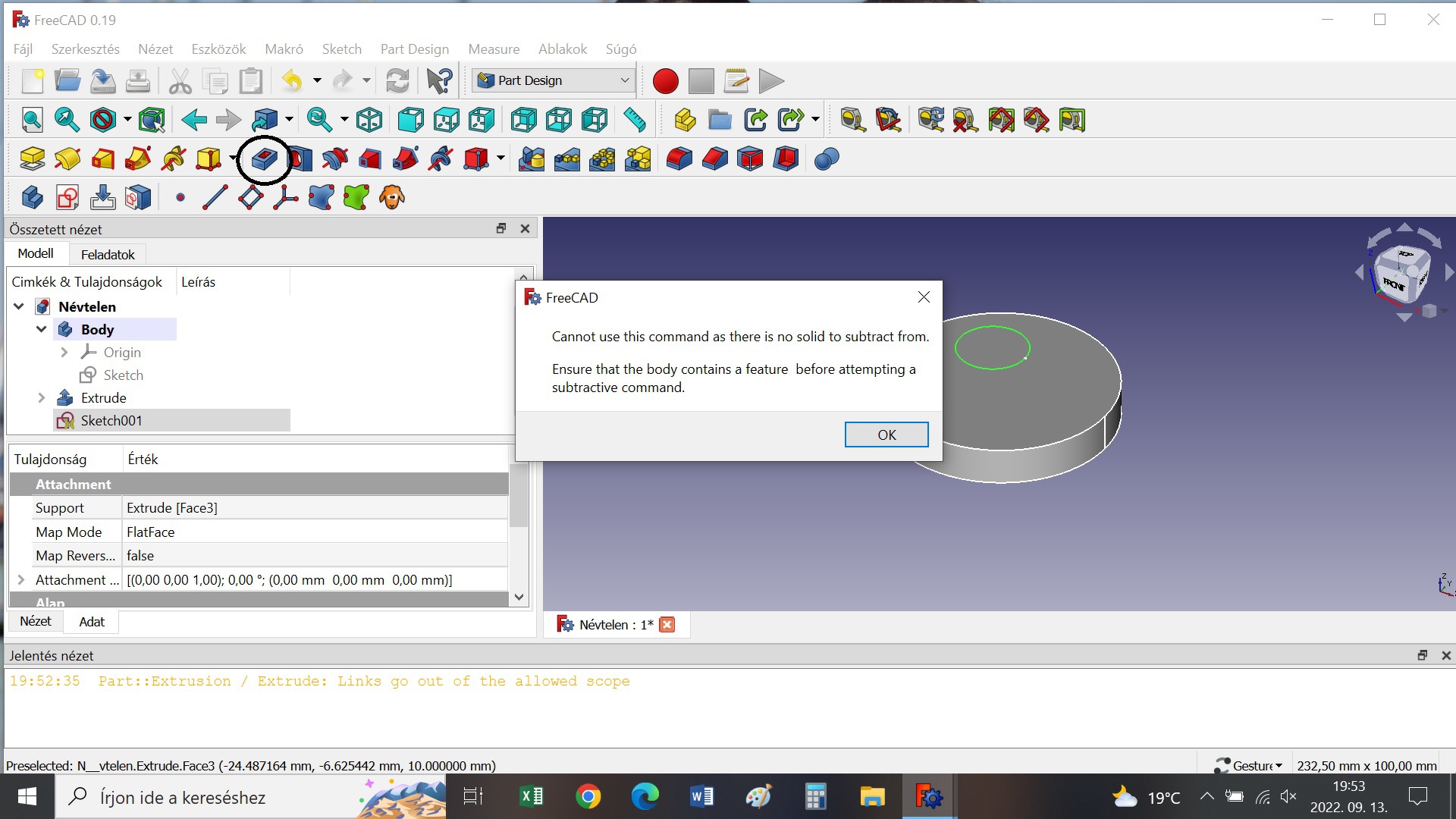Select the Groove tool
Image resolution: width=1456 pixels, height=819 pixels.
335,158
